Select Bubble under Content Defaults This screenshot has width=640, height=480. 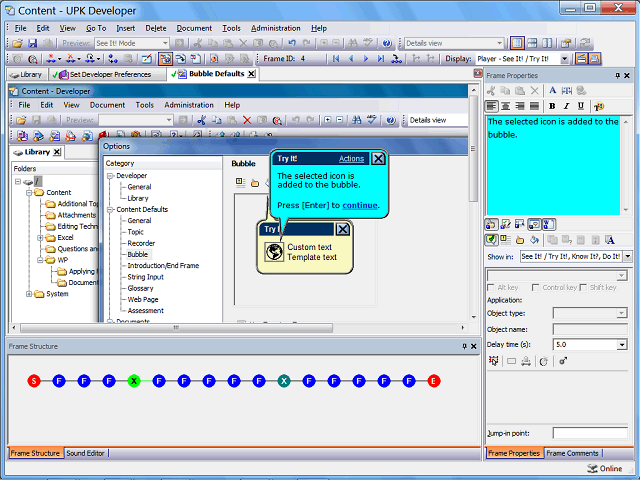pos(138,254)
